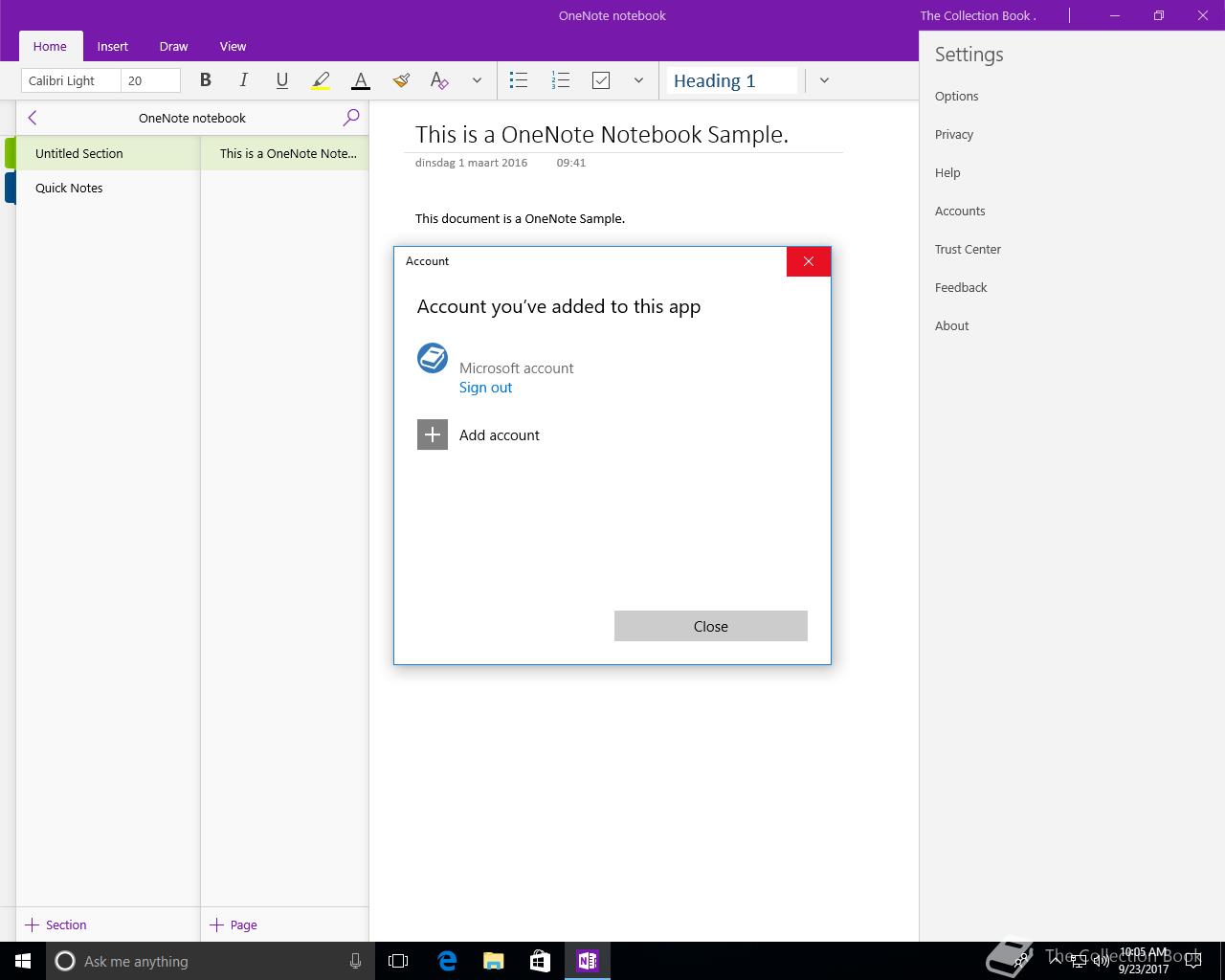Open Privacy in Settings
The height and width of the screenshot is (980, 1225).
(954, 134)
